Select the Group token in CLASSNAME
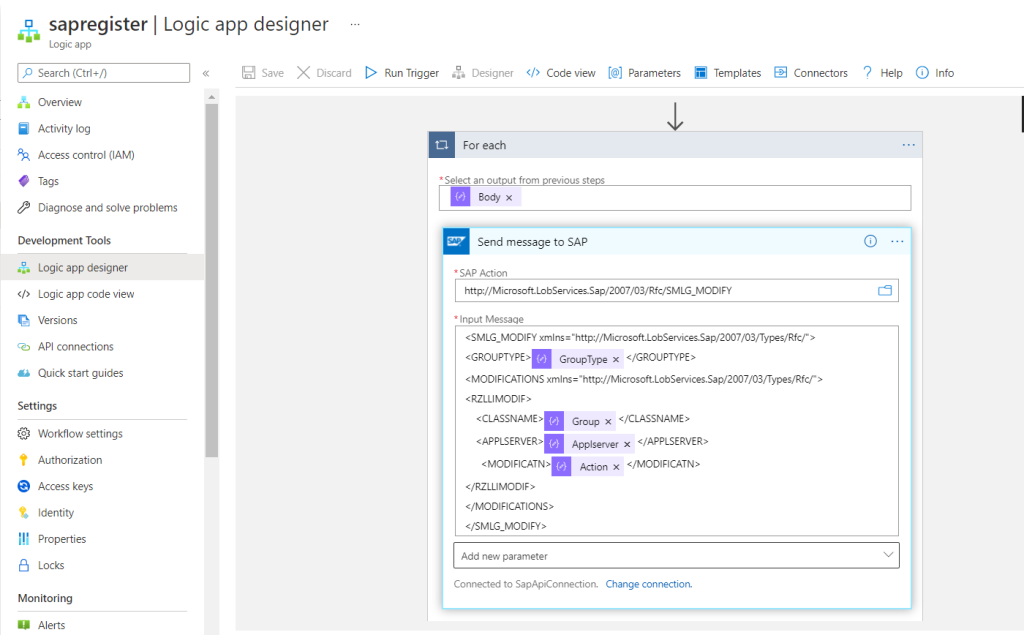The height and width of the screenshot is (635, 1024). pyautogui.click(x=579, y=421)
